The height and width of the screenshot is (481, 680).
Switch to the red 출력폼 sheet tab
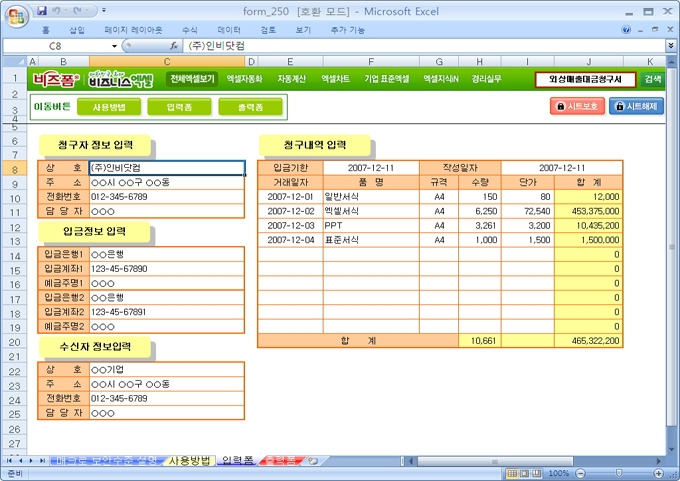pyautogui.click(x=282, y=461)
